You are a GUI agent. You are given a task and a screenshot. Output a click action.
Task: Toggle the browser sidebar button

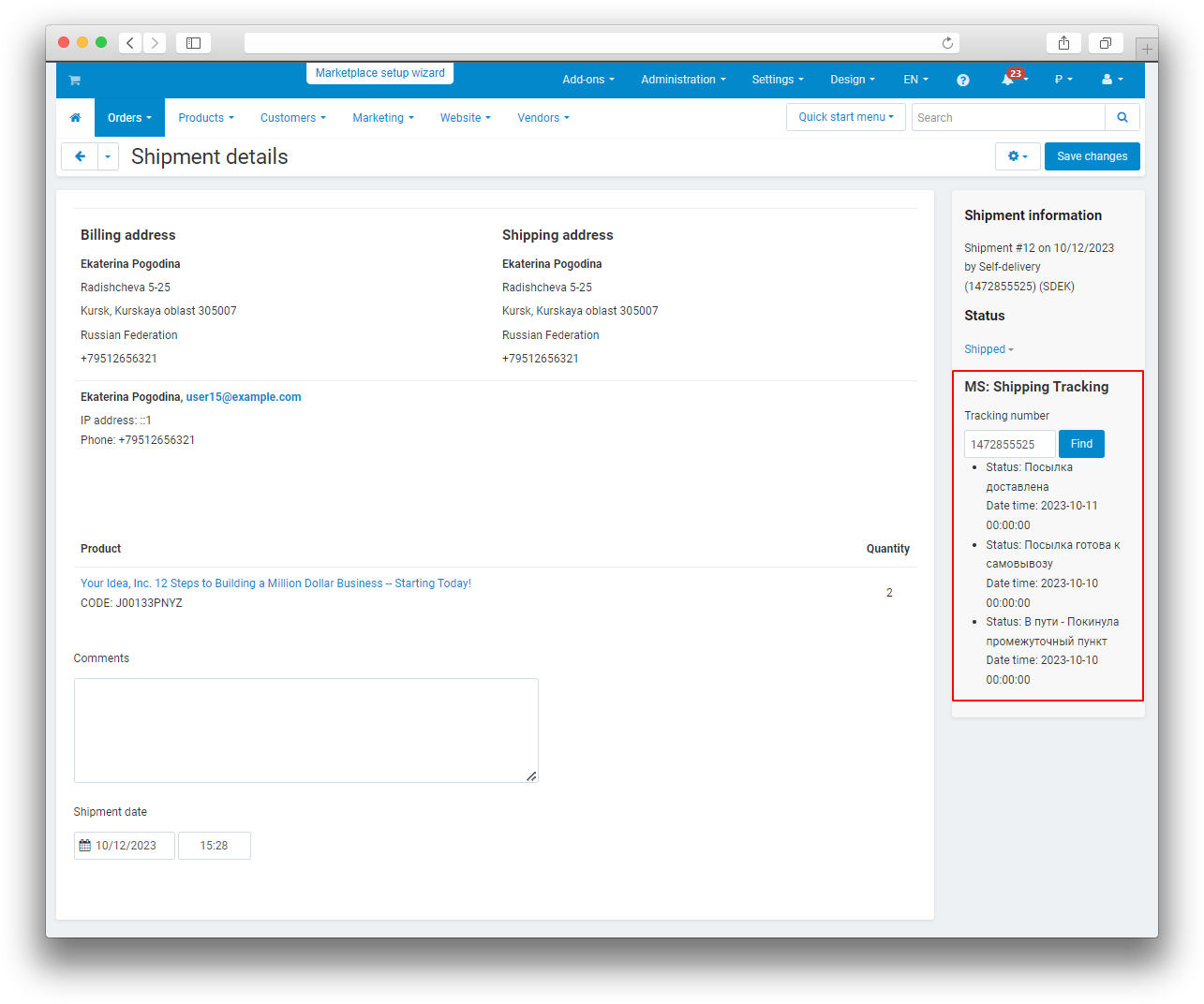[x=193, y=43]
